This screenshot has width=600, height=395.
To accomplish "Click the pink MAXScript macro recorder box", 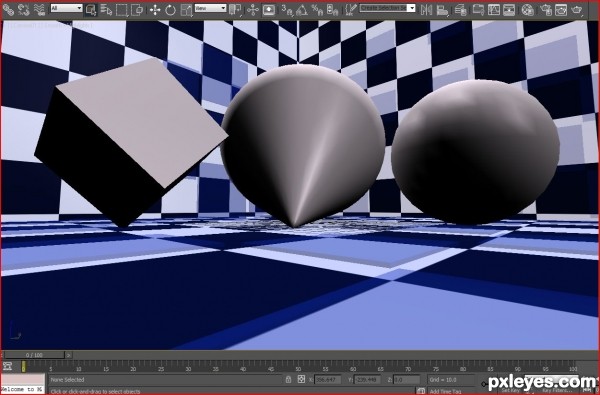I will click(x=23, y=379).
